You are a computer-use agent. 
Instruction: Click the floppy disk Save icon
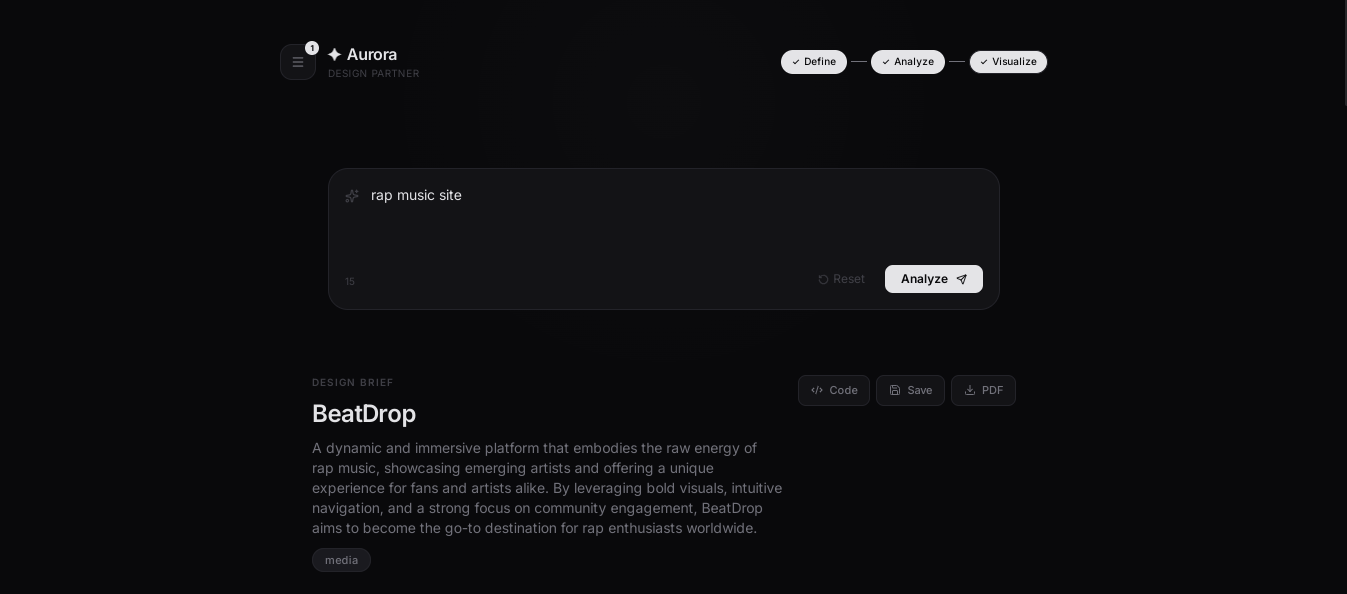tap(895, 391)
